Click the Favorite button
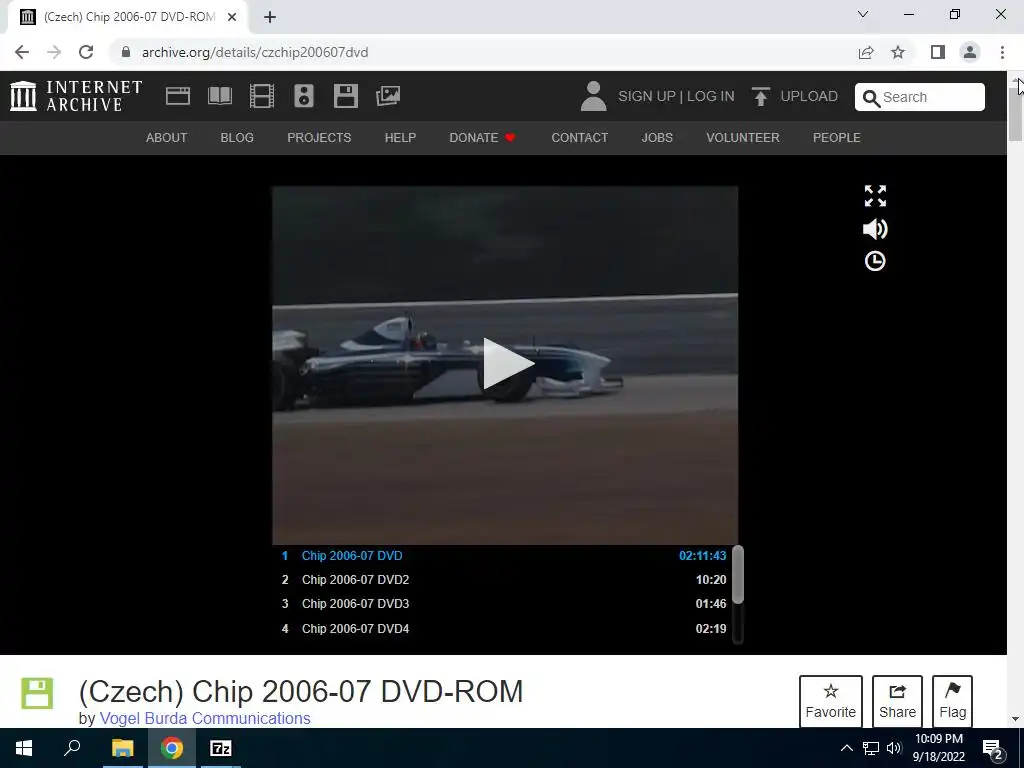The width and height of the screenshot is (1024, 768). click(x=831, y=701)
